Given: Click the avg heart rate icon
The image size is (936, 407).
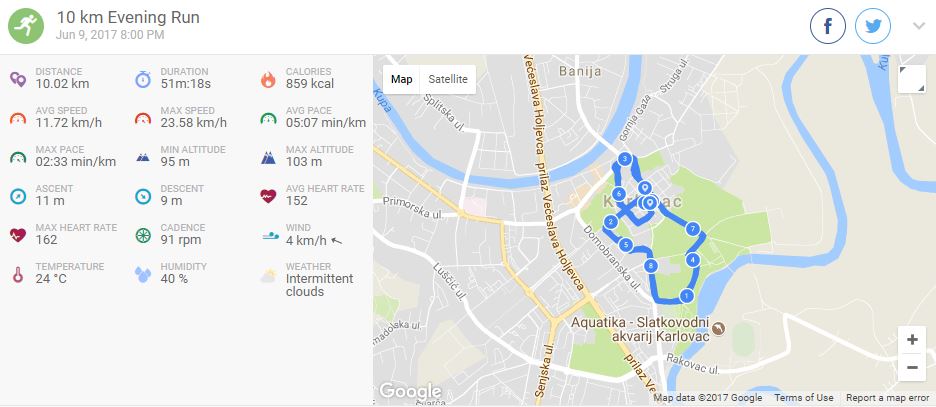Looking at the screenshot, I should pos(268,196).
